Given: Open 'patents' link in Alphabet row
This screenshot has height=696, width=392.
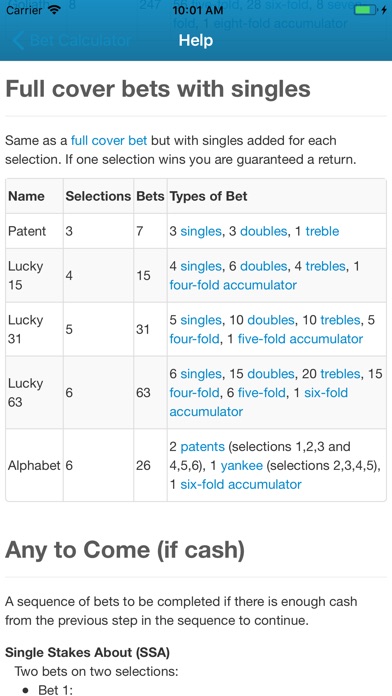Looking at the screenshot, I should coord(203,447).
